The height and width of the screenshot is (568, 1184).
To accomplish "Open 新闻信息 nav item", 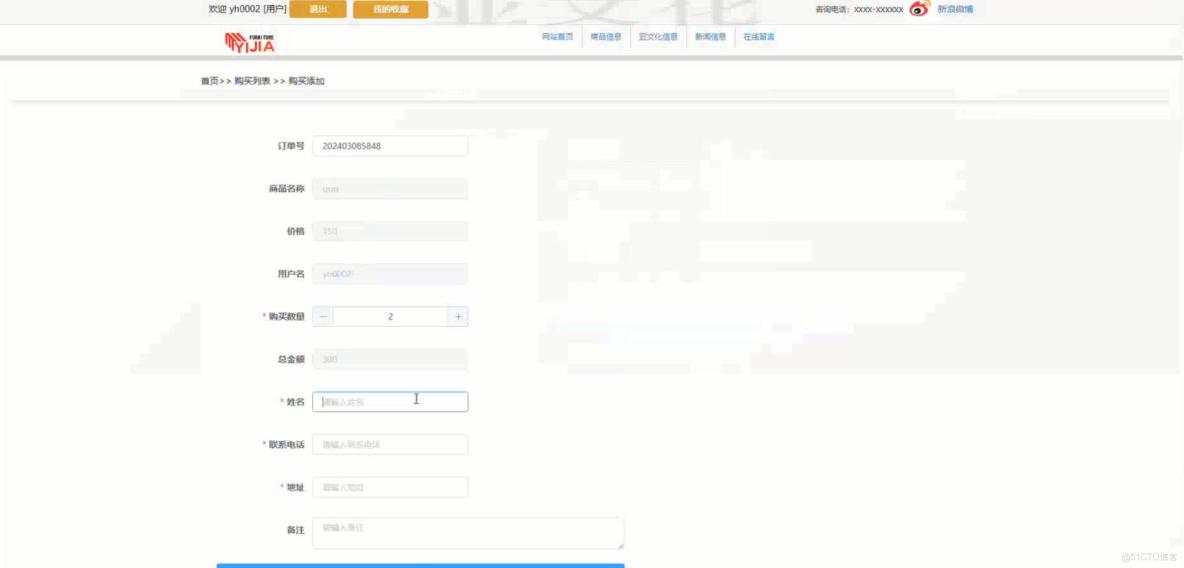I will pyautogui.click(x=710, y=37).
